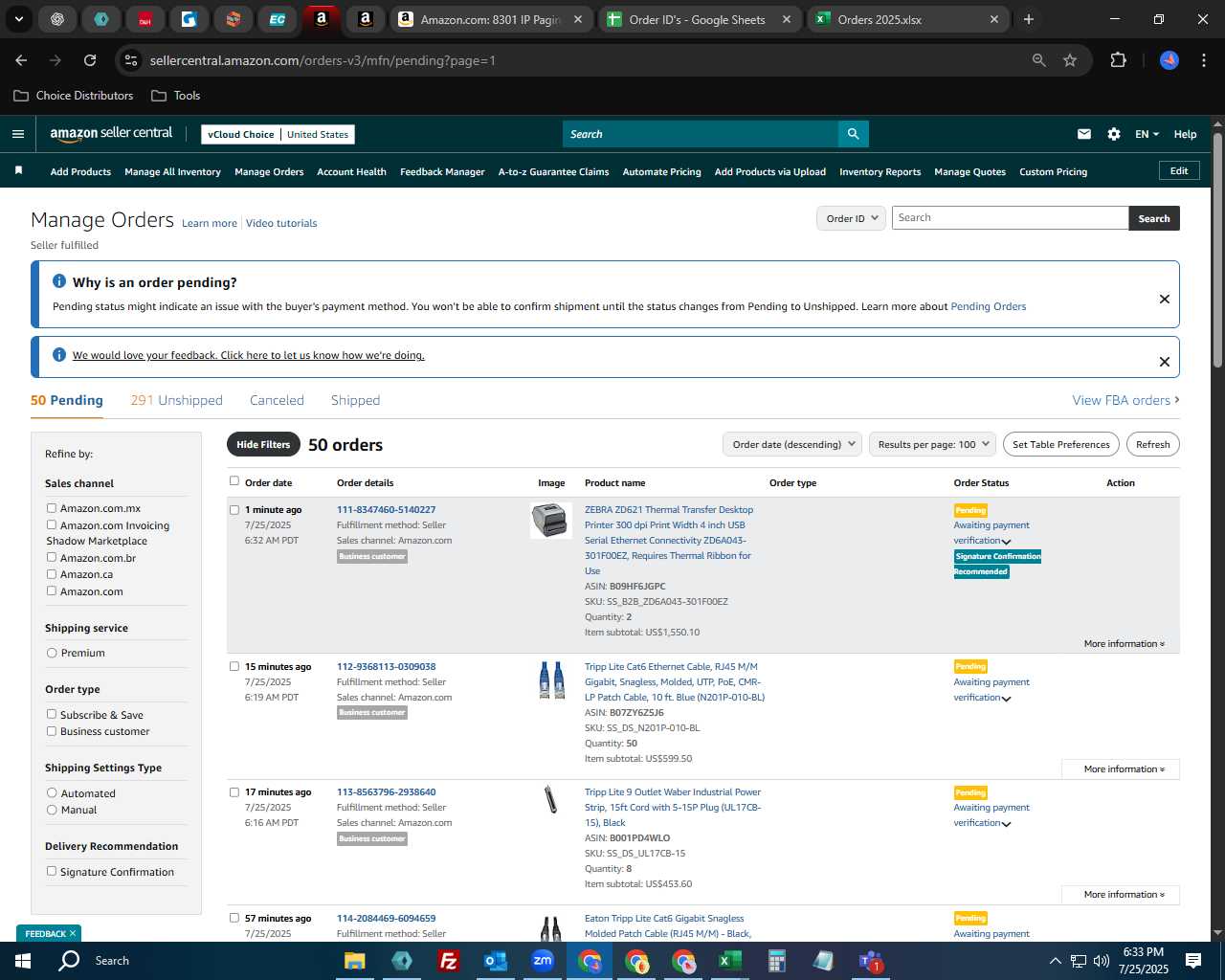Switch to the Canceled orders tab
This screenshot has height=980, width=1225.
click(x=277, y=400)
